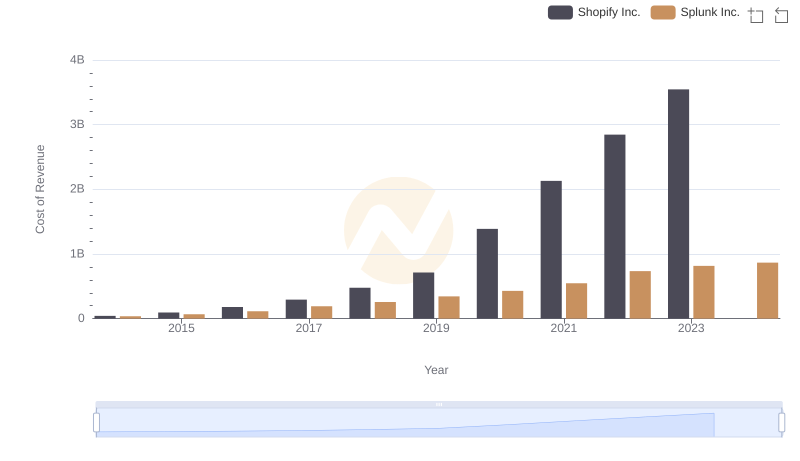Click the area zoom tool icon

tap(756, 15)
